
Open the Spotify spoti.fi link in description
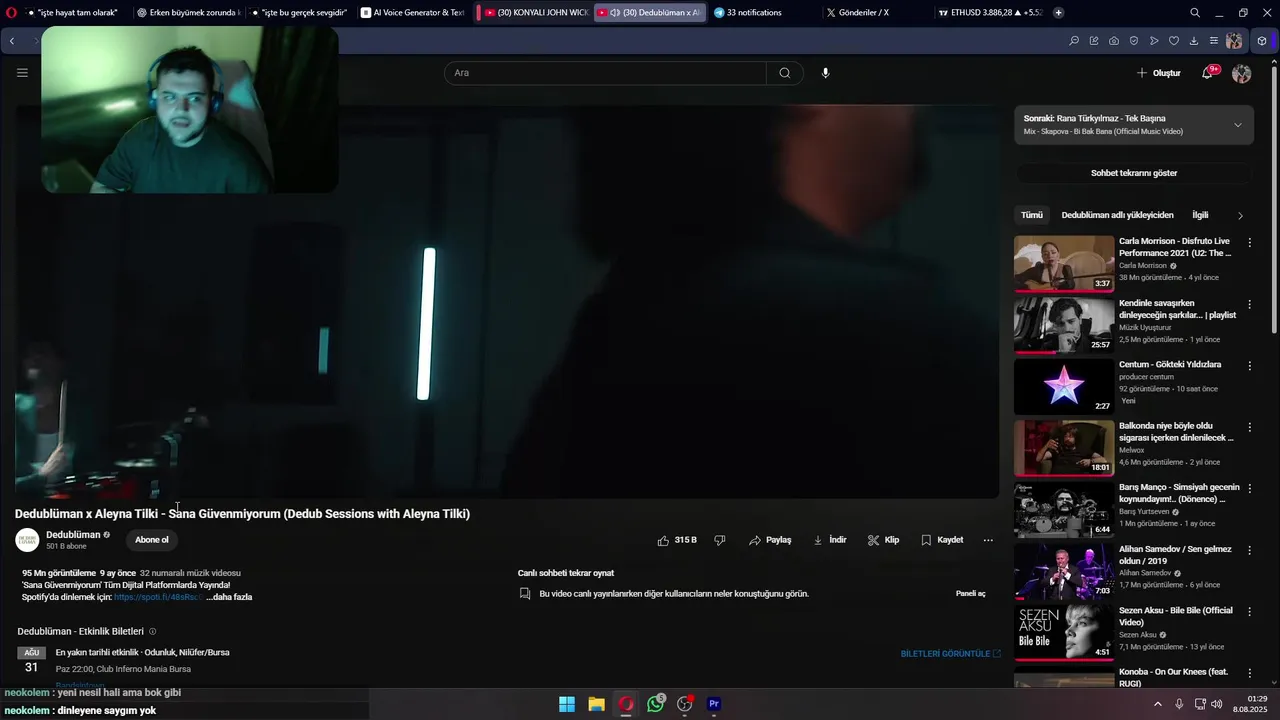158,597
